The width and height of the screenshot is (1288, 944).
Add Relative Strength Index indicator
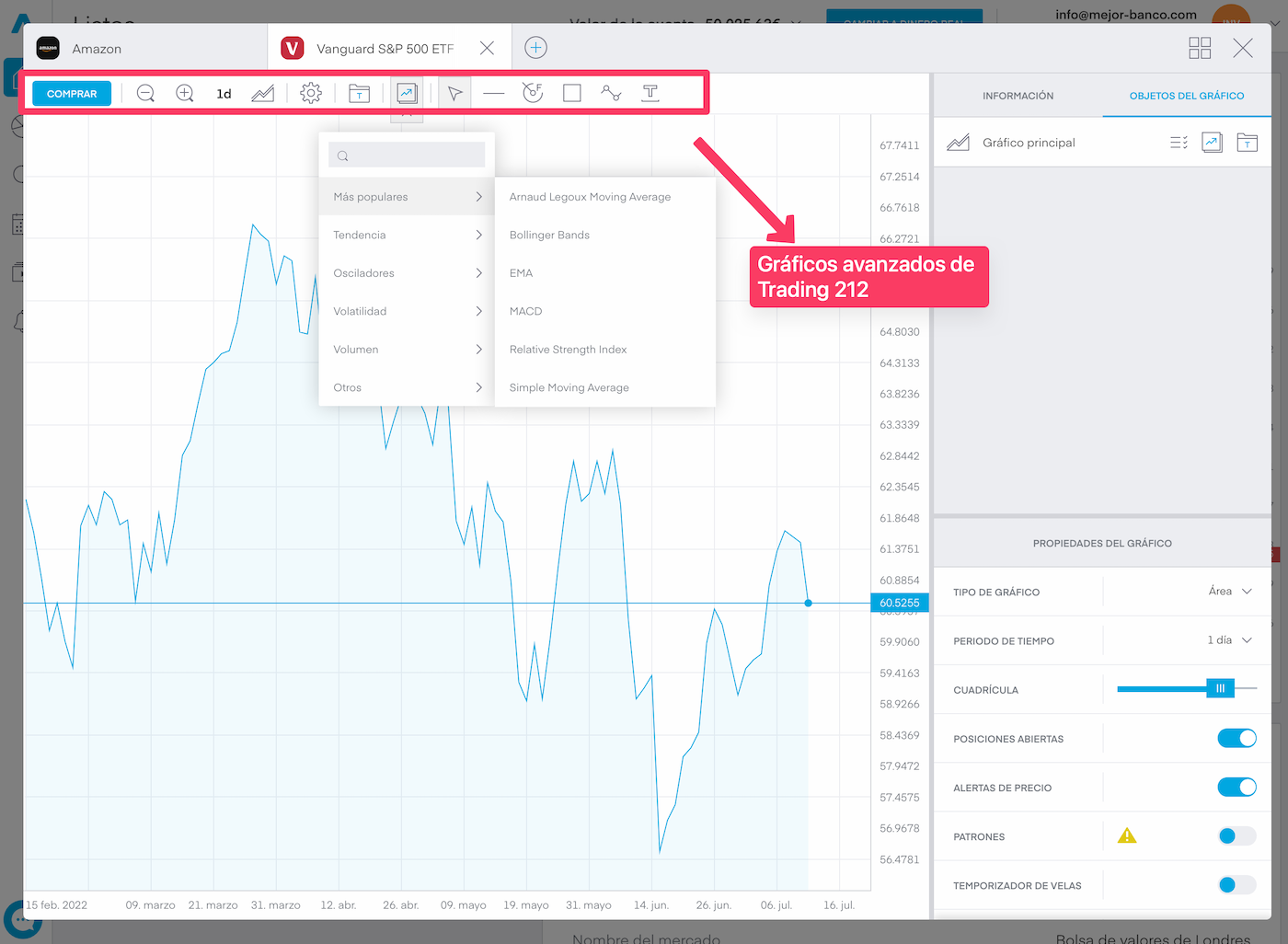(x=605, y=350)
